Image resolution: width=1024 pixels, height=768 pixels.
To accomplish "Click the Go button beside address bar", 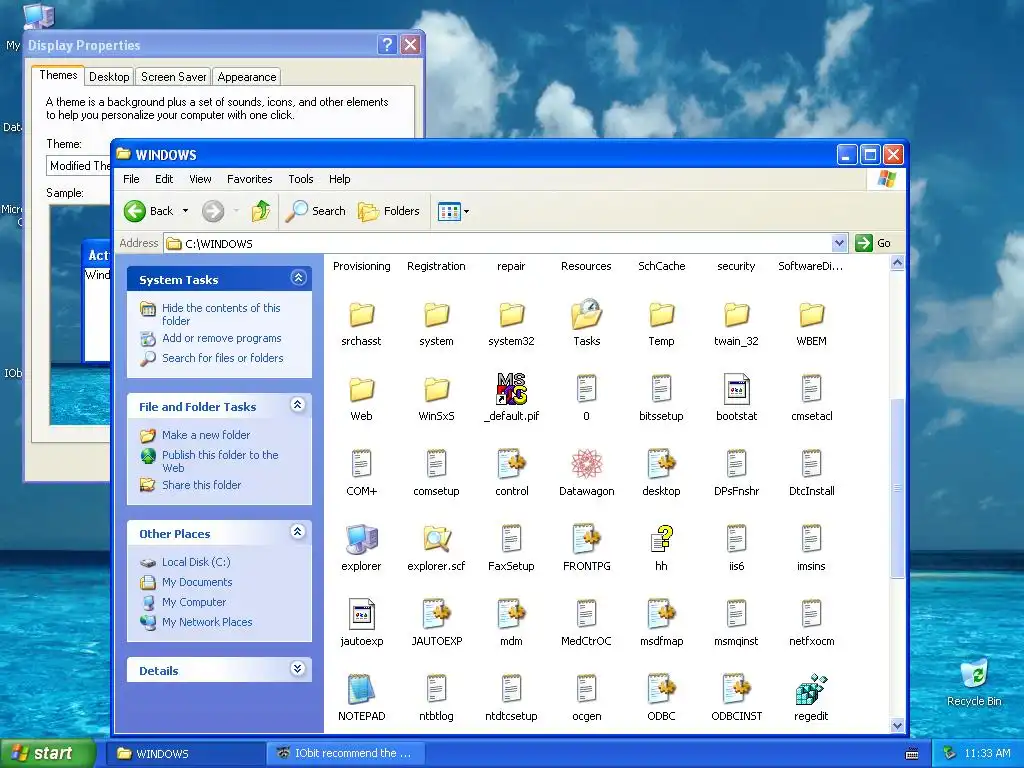I will coord(873,243).
